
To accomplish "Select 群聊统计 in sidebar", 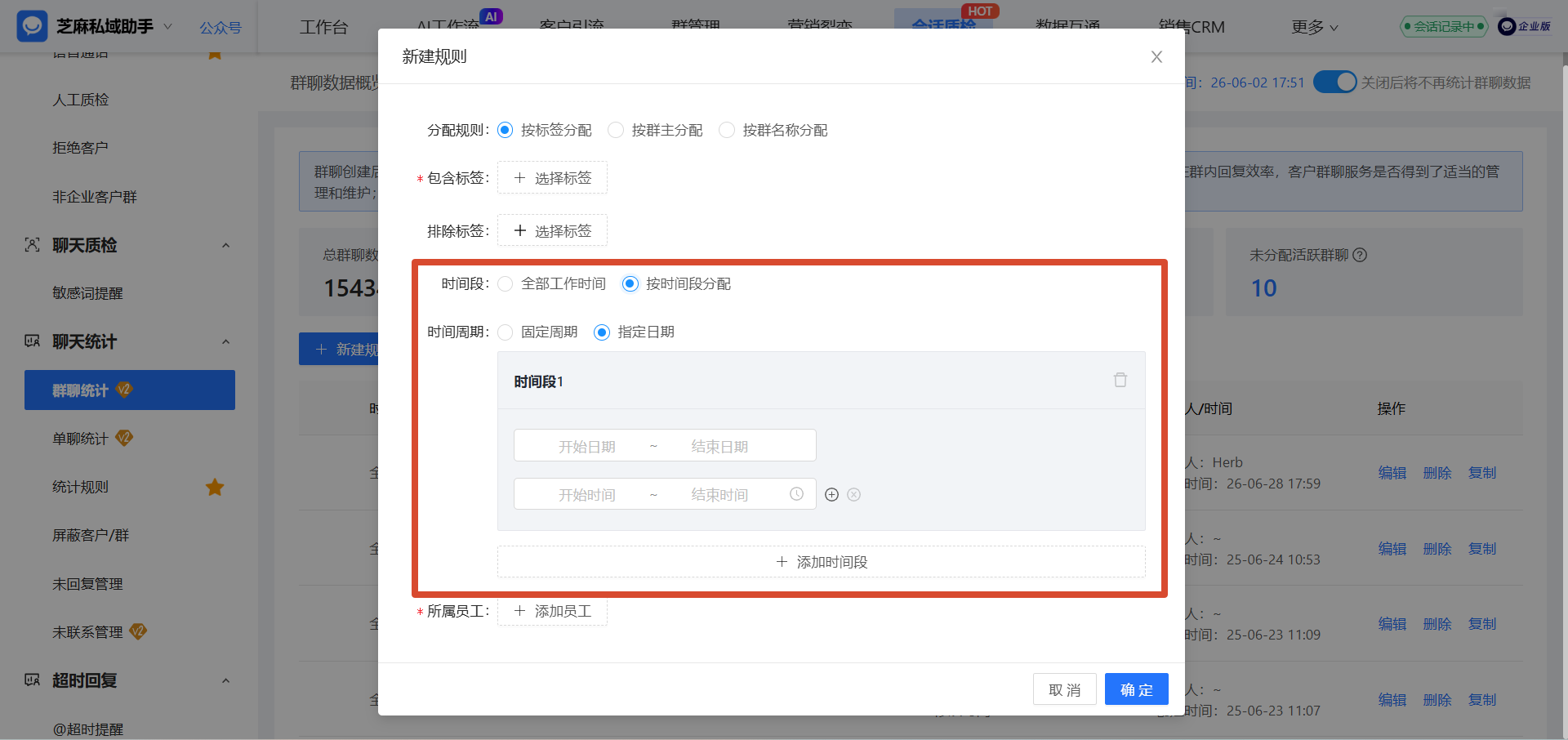I will pyautogui.click(x=130, y=390).
